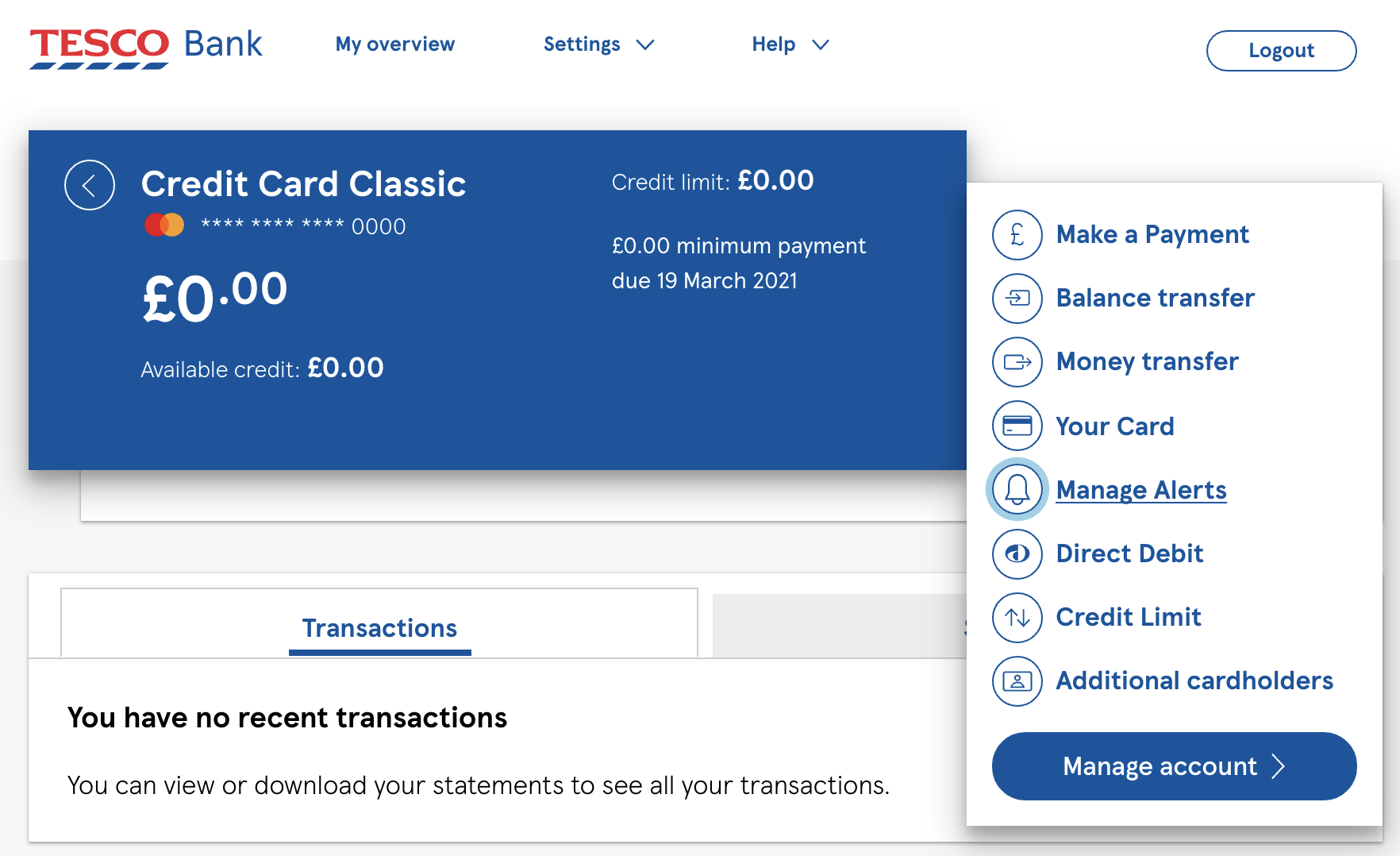Expand the Settings dropdown menu

coord(598,44)
